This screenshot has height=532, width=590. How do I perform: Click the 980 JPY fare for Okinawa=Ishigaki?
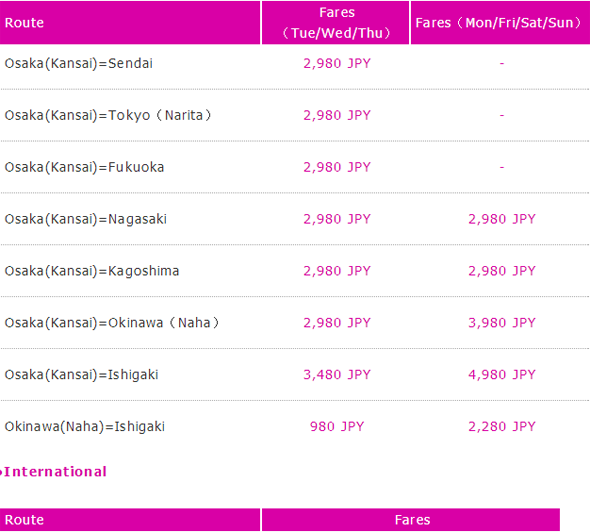click(x=337, y=427)
